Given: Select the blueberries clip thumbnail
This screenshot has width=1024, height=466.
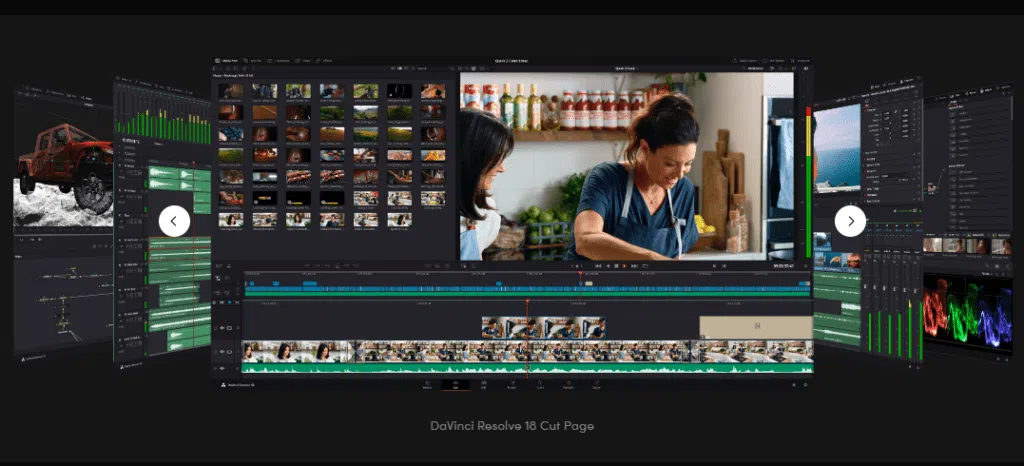Looking at the screenshot, I should 231,134.
